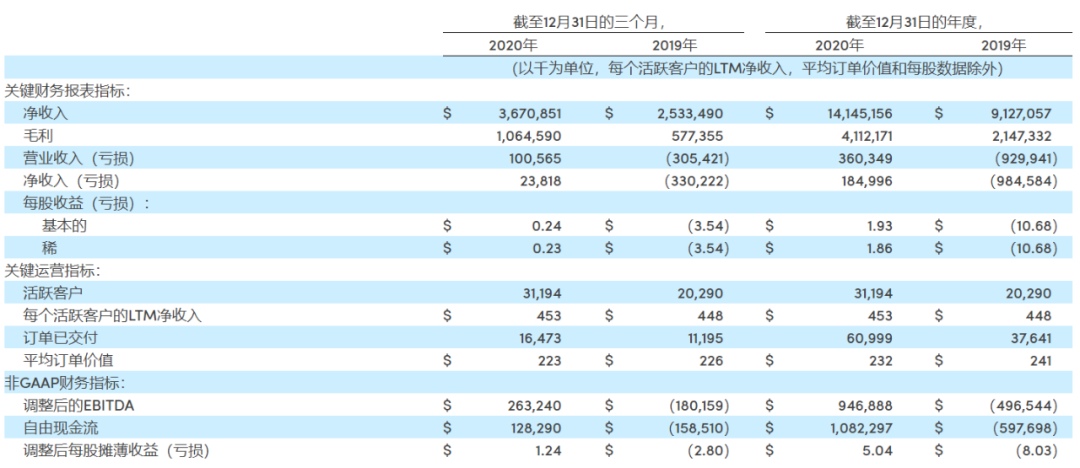Image resolution: width=1080 pixels, height=468 pixels.
Task: Click the annual net revenue value 14,145,156
Action: point(852,114)
